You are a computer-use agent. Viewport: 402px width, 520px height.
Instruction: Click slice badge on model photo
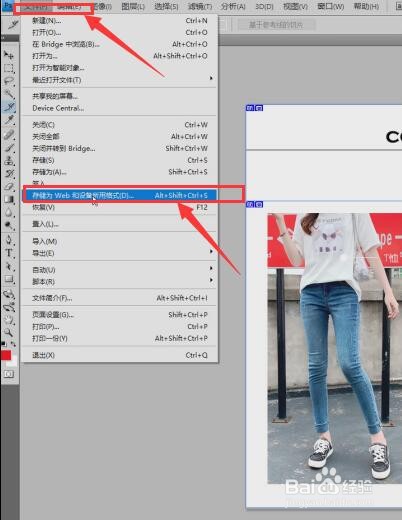[x=254, y=204]
